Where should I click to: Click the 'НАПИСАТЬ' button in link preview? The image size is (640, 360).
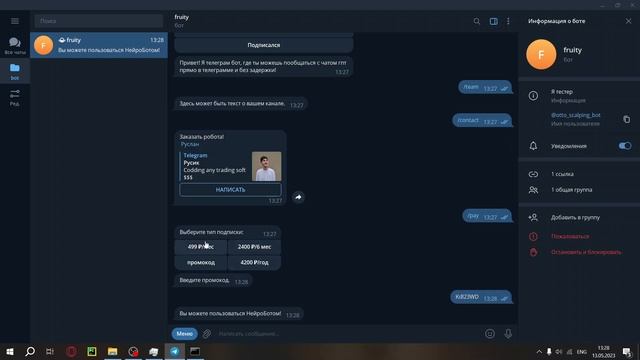click(230, 190)
